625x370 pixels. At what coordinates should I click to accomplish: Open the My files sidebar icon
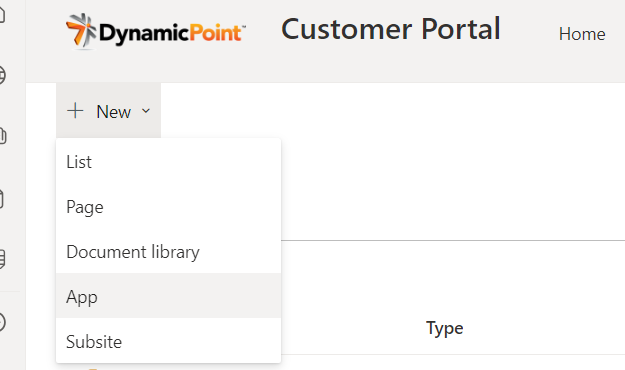pos(2,199)
